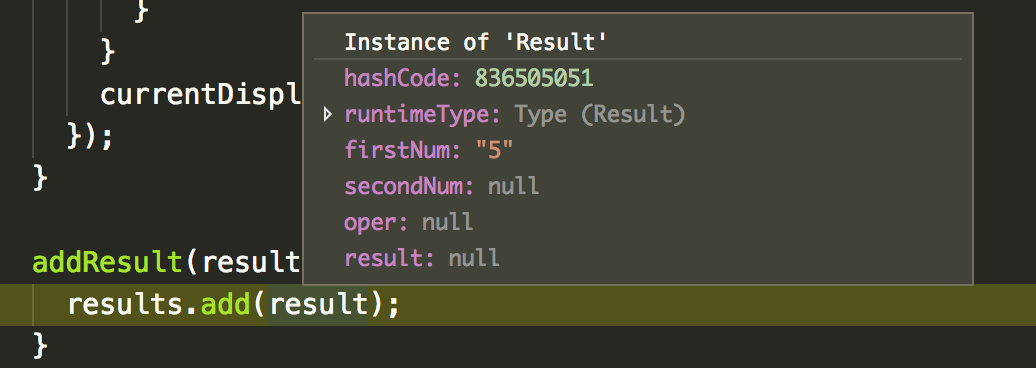The height and width of the screenshot is (368, 1036).
Task: Click the Instance of 'Result' header
Action: click(x=476, y=43)
